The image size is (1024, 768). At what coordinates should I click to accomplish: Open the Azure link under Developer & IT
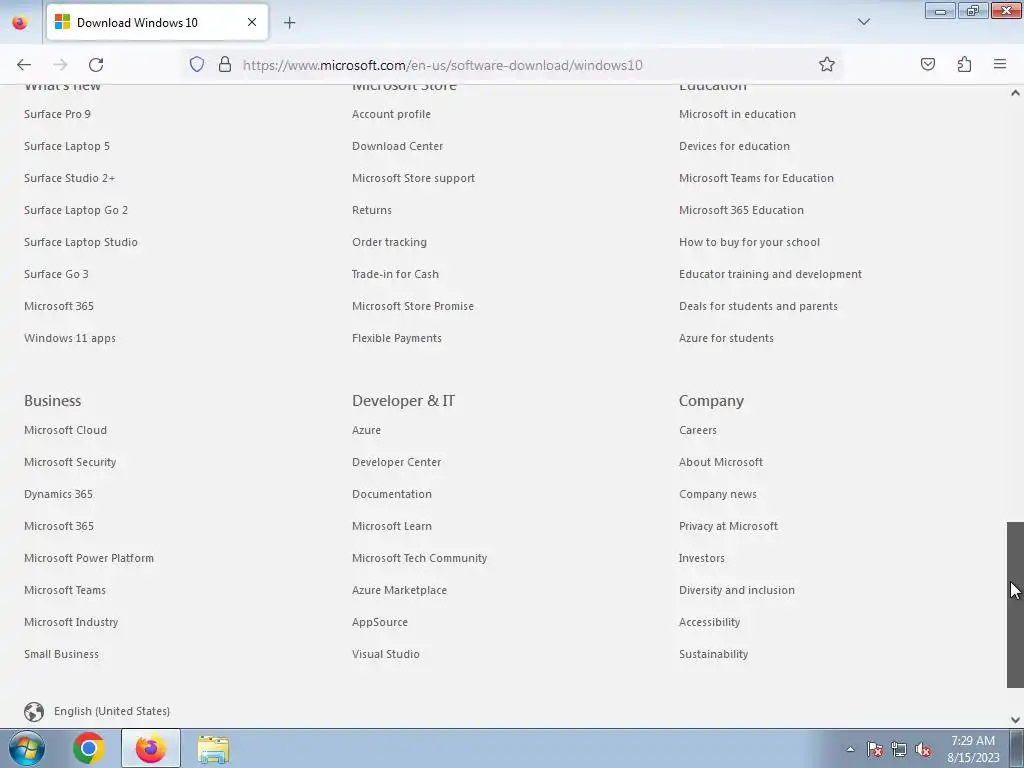point(366,430)
